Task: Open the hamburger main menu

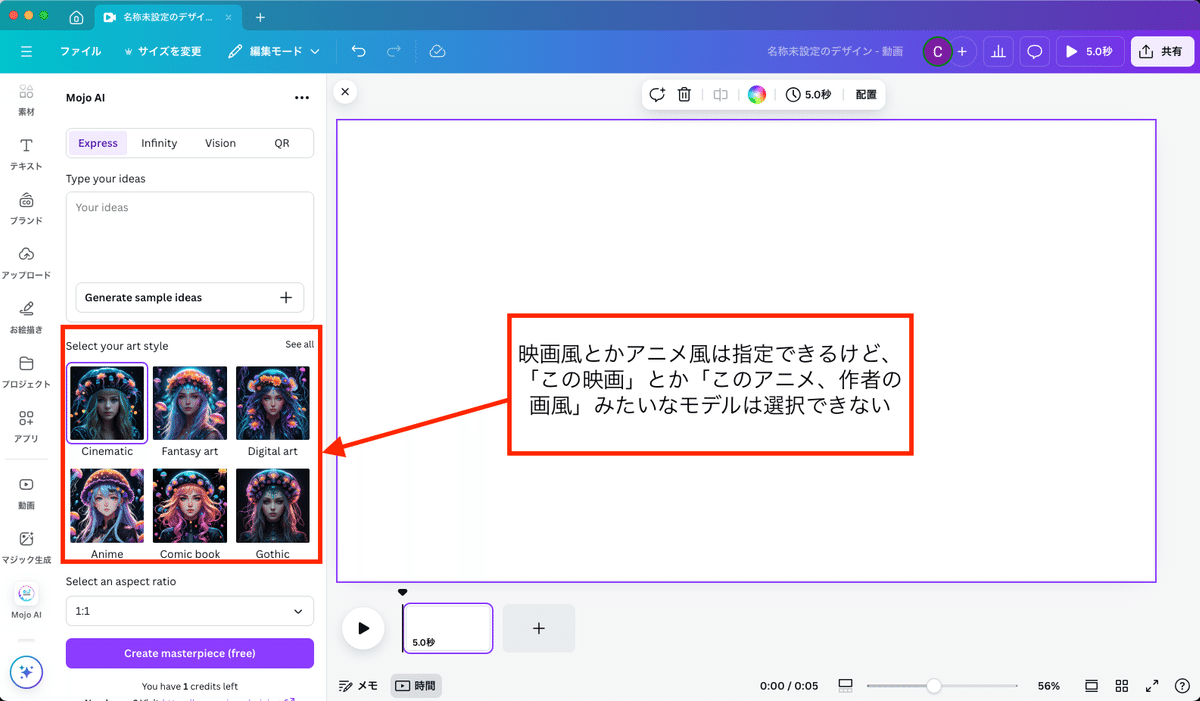Action: coord(26,51)
